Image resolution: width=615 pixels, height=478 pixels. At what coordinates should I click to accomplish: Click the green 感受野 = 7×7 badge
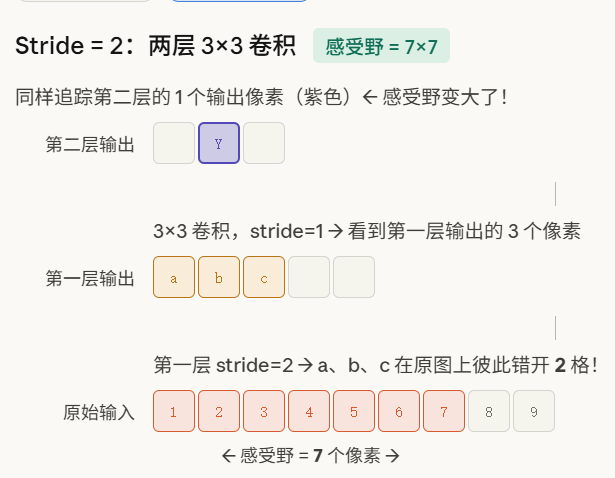(381, 46)
